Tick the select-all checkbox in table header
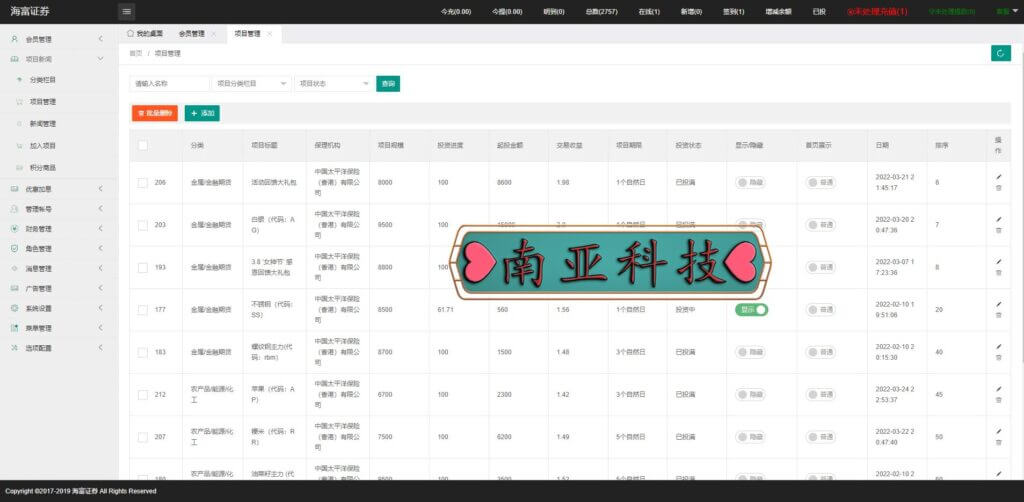Image resolution: width=1024 pixels, height=502 pixels. tap(143, 146)
